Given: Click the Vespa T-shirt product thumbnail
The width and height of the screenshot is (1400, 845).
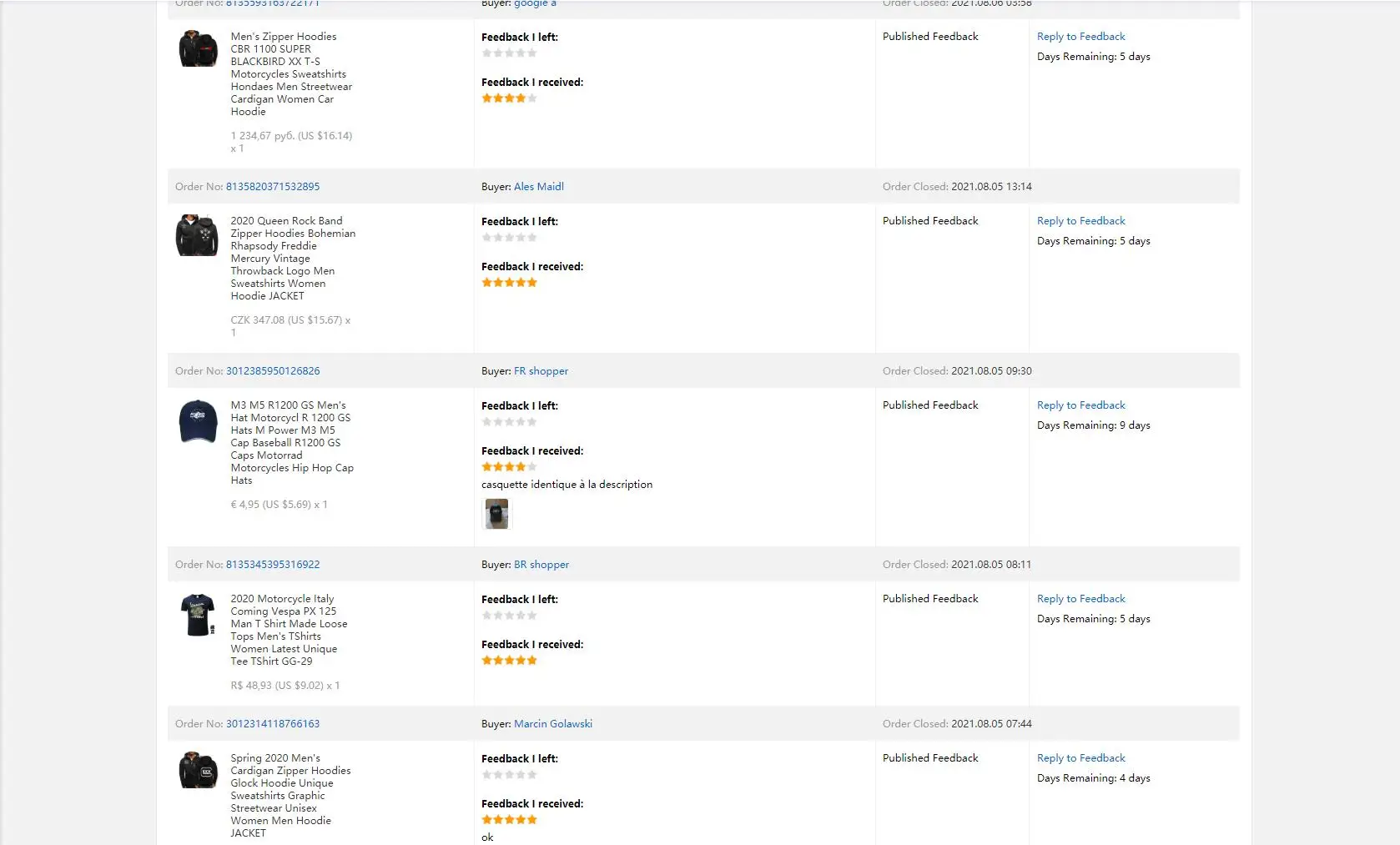Looking at the screenshot, I should [x=198, y=615].
